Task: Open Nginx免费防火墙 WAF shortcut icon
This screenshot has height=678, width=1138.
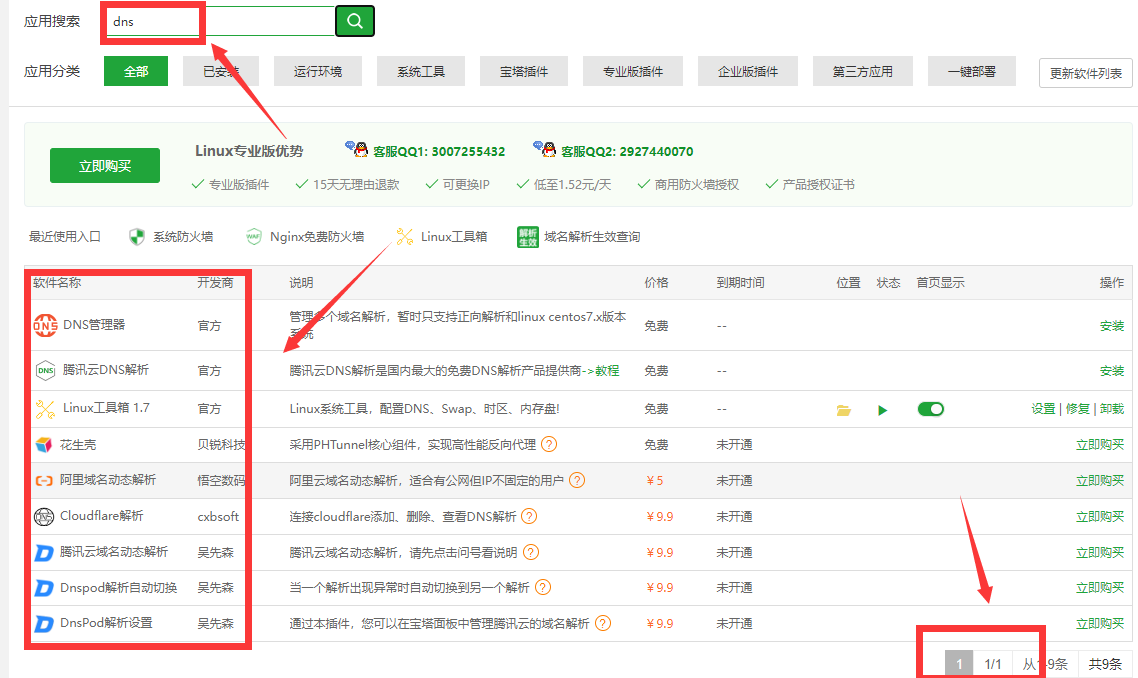Action: 253,237
